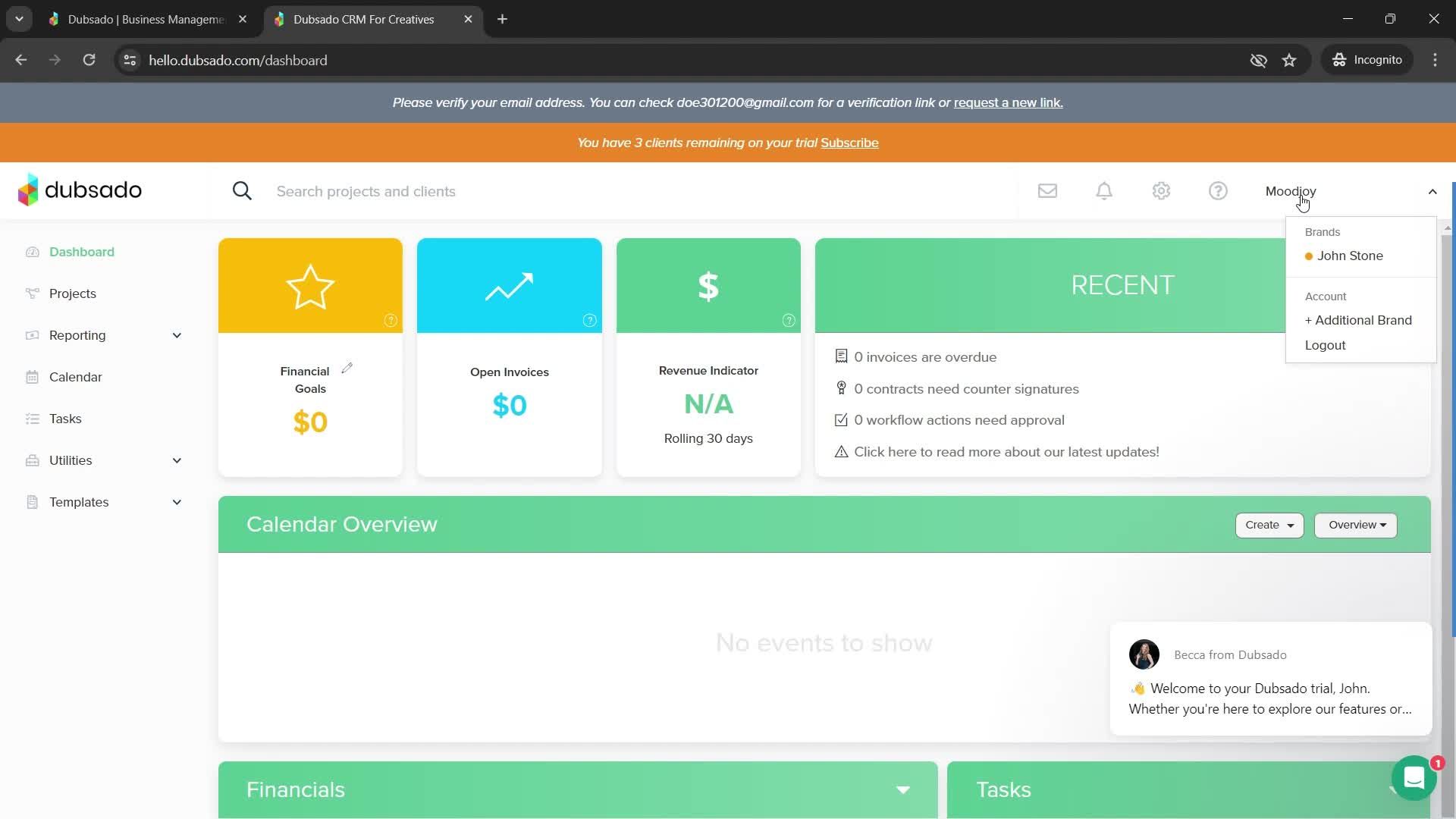This screenshot has height=819, width=1456.
Task: Click the Dubsado logo
Action: coord(80,190)
